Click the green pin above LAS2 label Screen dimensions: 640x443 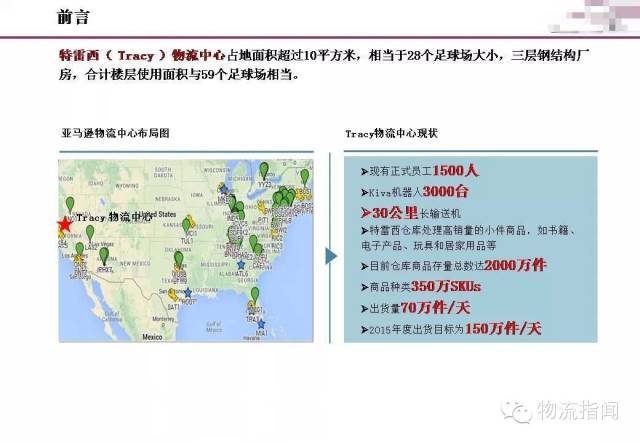coord(90,233)
